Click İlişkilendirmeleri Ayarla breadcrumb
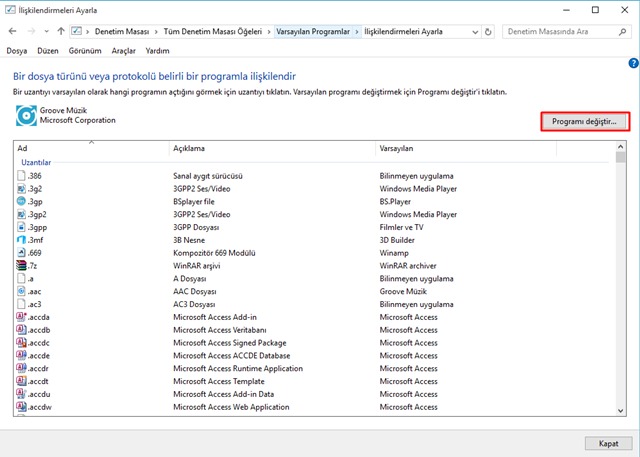This screenshot has width=640, height=457. (x=403, y=31)
